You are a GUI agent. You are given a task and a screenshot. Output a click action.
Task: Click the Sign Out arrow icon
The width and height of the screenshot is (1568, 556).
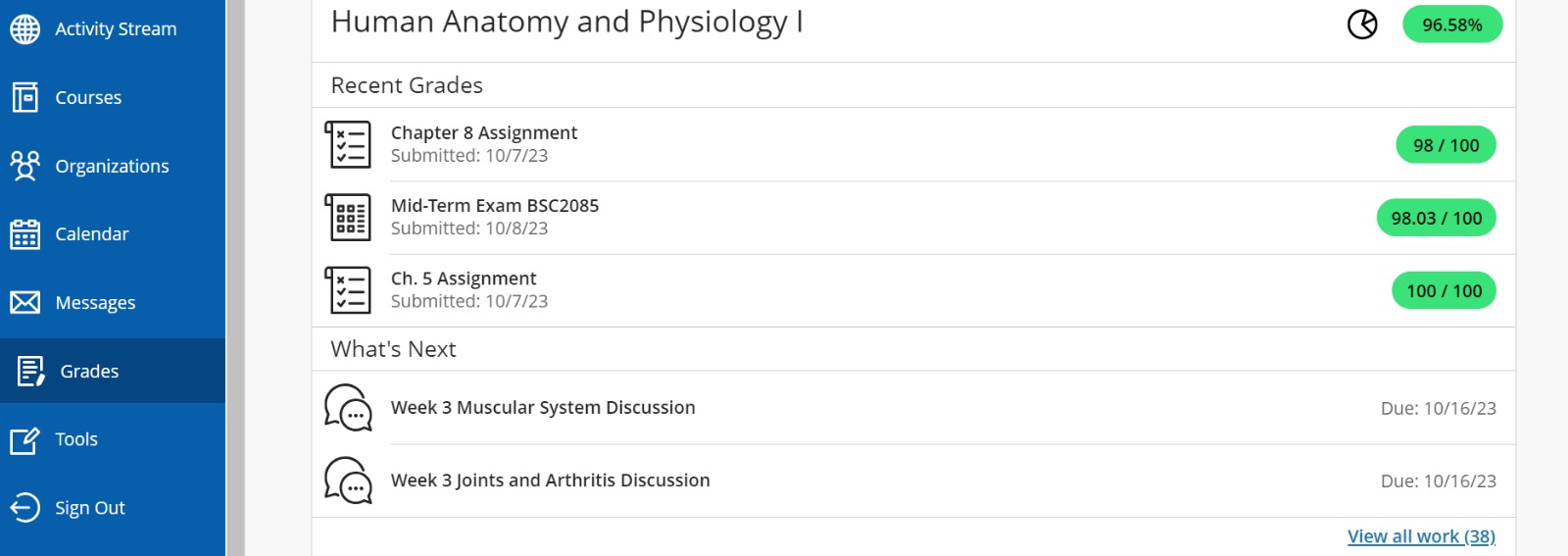pyautogui.click(x=25, y=508)
